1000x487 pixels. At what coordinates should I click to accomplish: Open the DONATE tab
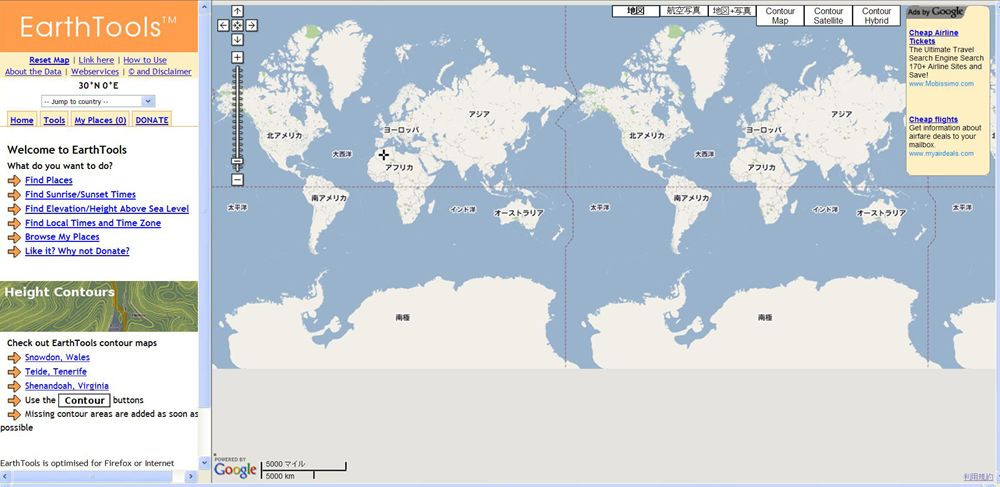(152, 120)
